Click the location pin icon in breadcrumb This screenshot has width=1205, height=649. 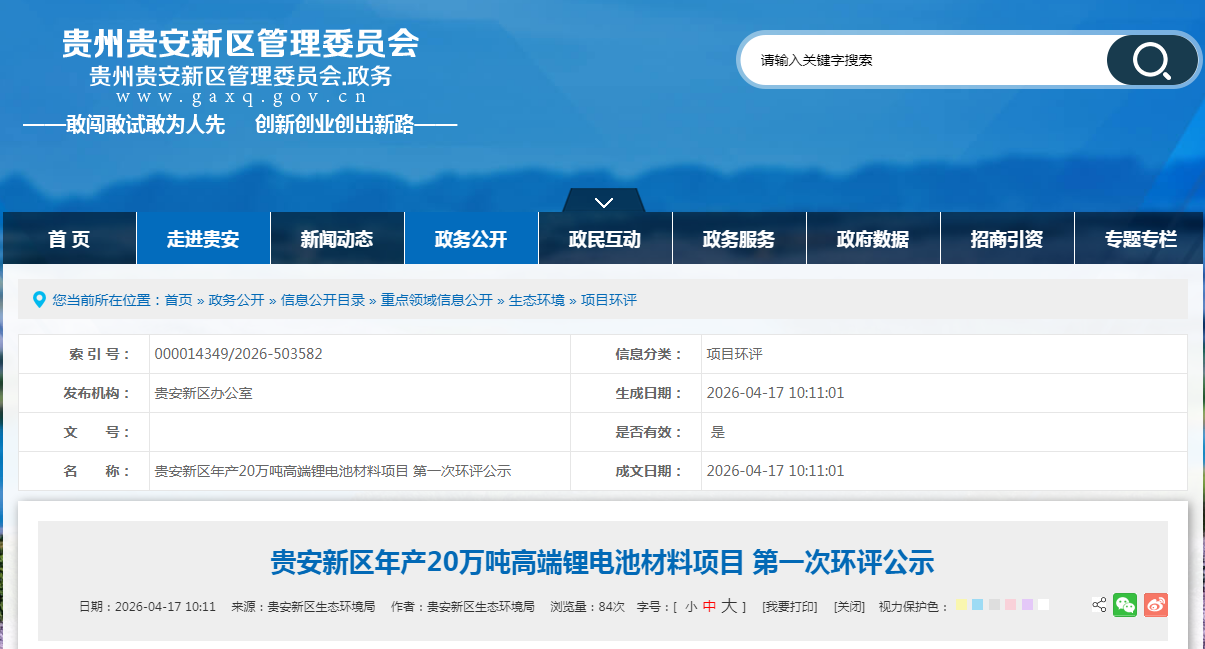(x=38, y=299)
